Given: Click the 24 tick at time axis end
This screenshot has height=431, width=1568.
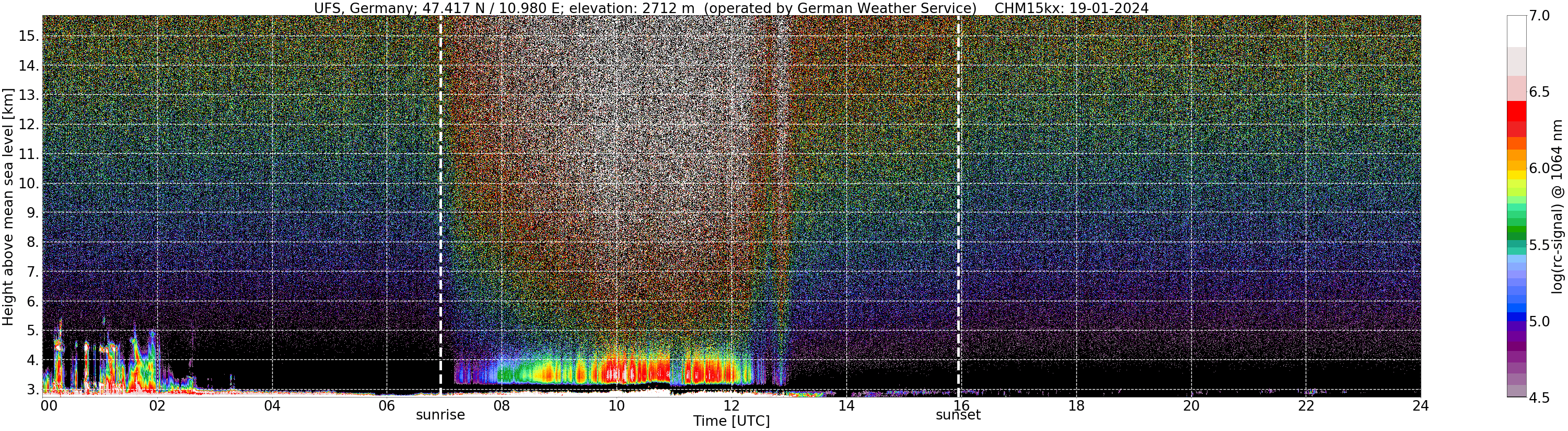Looking at the screenshot, I should pos(1420,405).
